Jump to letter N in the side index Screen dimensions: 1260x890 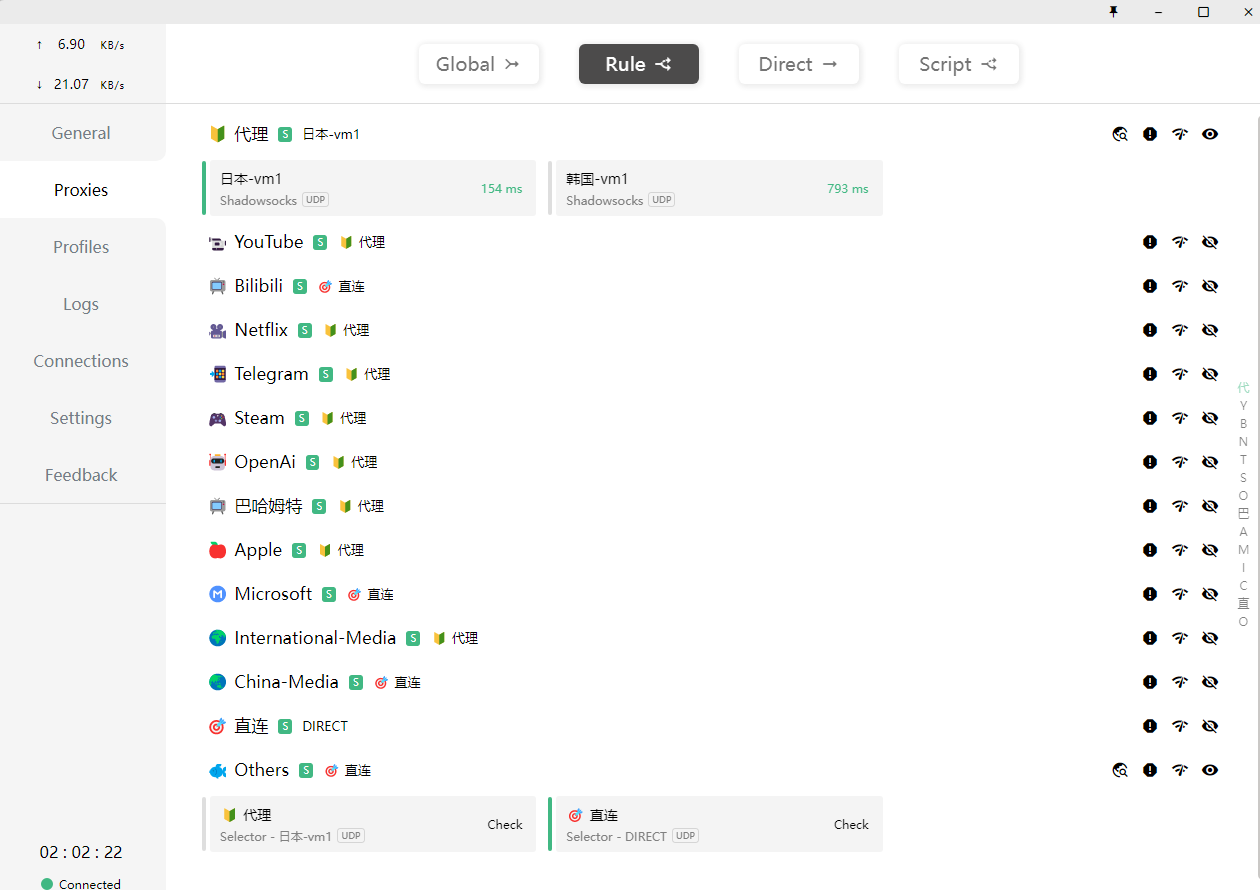coord(1243,442)
